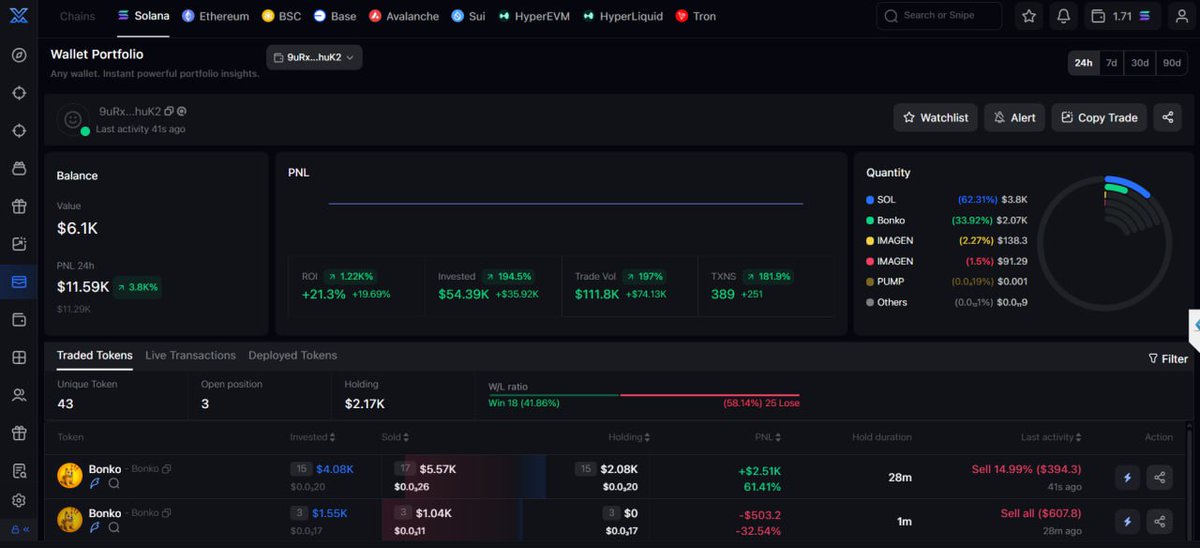Open the grid layout icon in sidebar

pos(19,357)
